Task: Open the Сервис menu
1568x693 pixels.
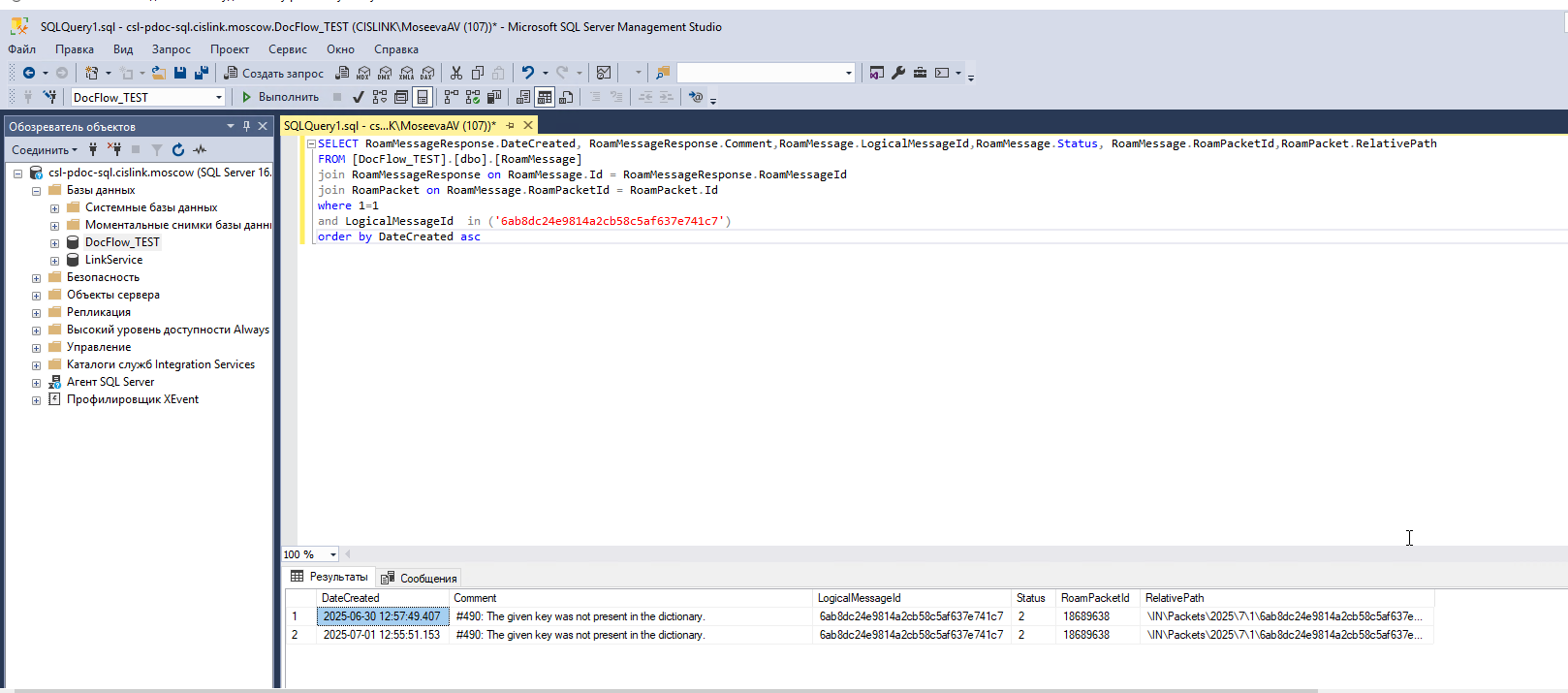Action: [x=288, y=49]
